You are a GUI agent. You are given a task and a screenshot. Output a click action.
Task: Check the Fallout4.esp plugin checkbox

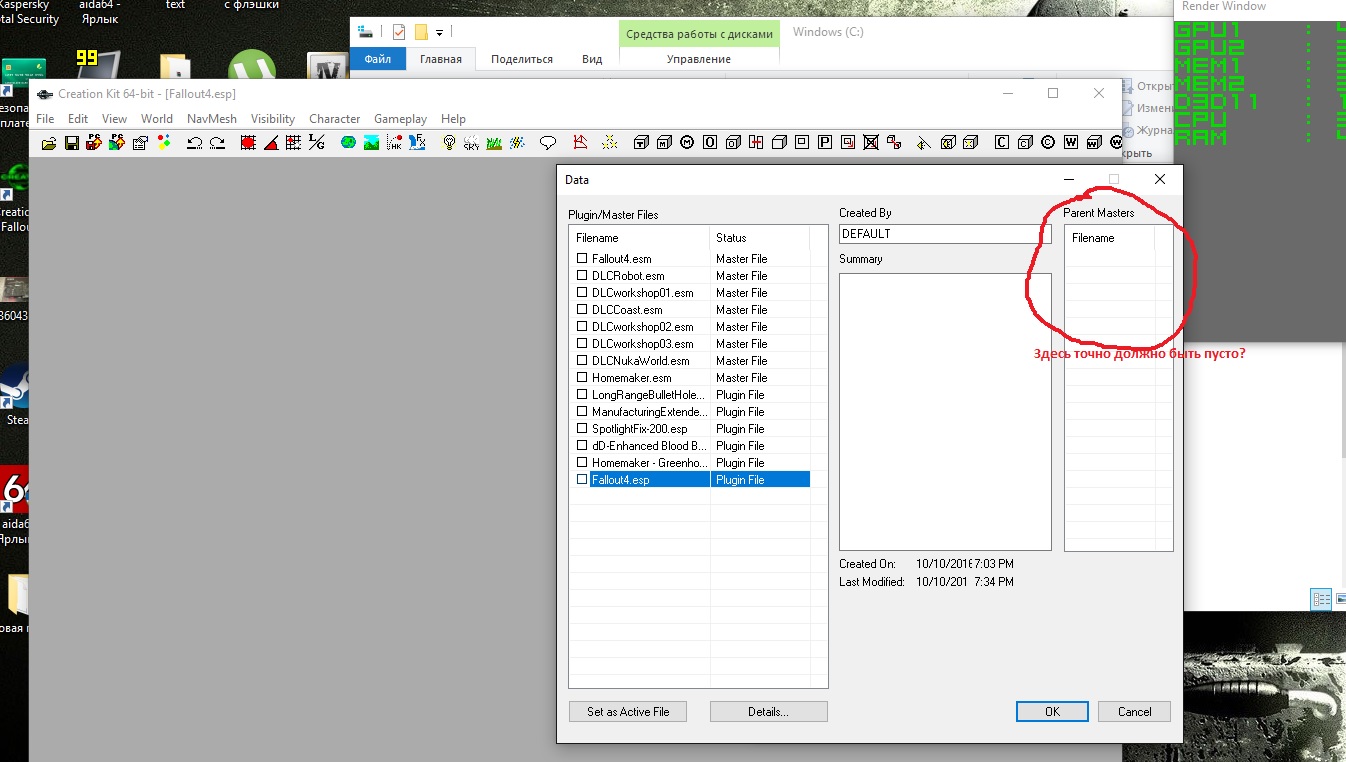coord(582,480)
